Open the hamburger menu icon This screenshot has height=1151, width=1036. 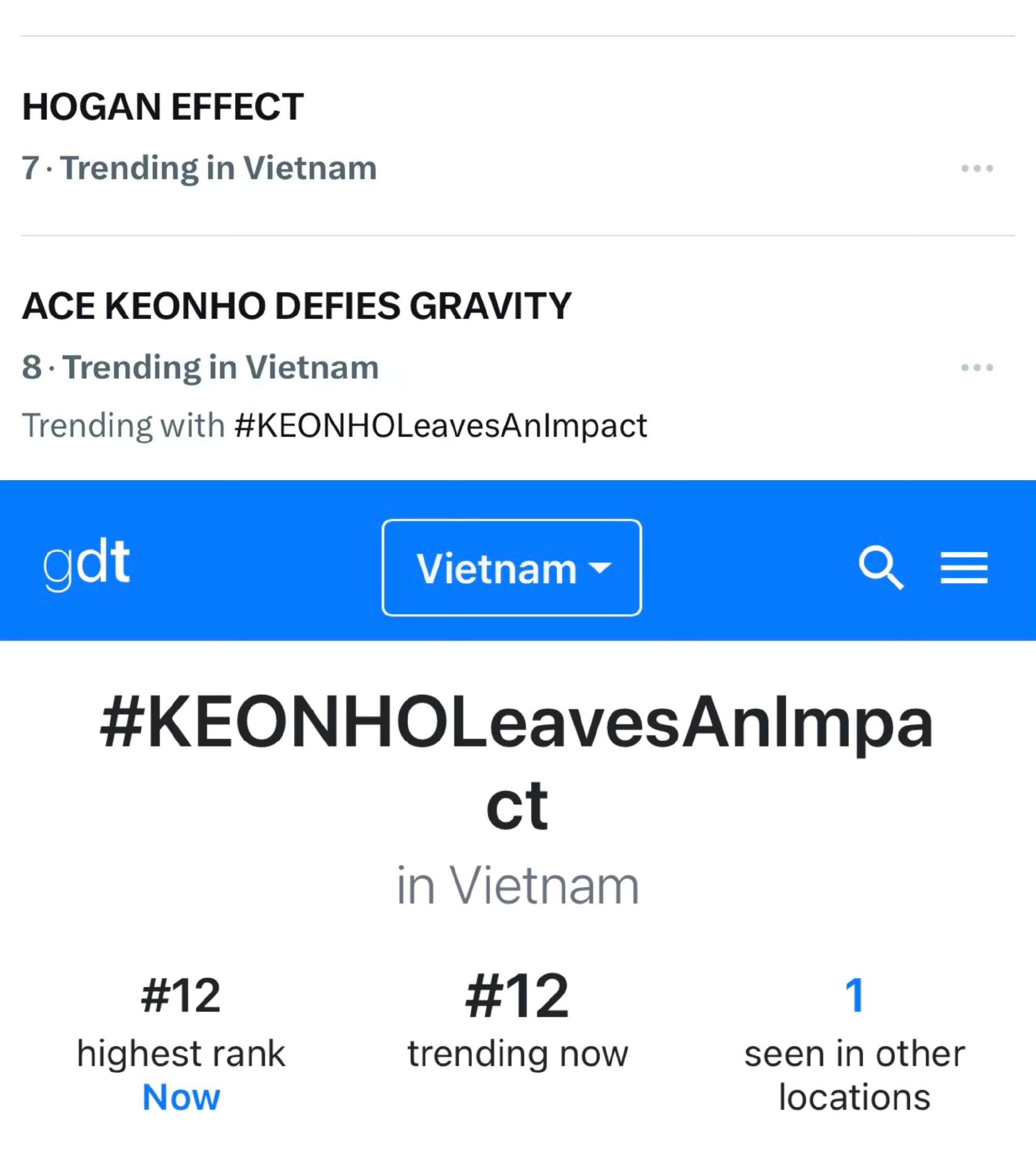963,568
